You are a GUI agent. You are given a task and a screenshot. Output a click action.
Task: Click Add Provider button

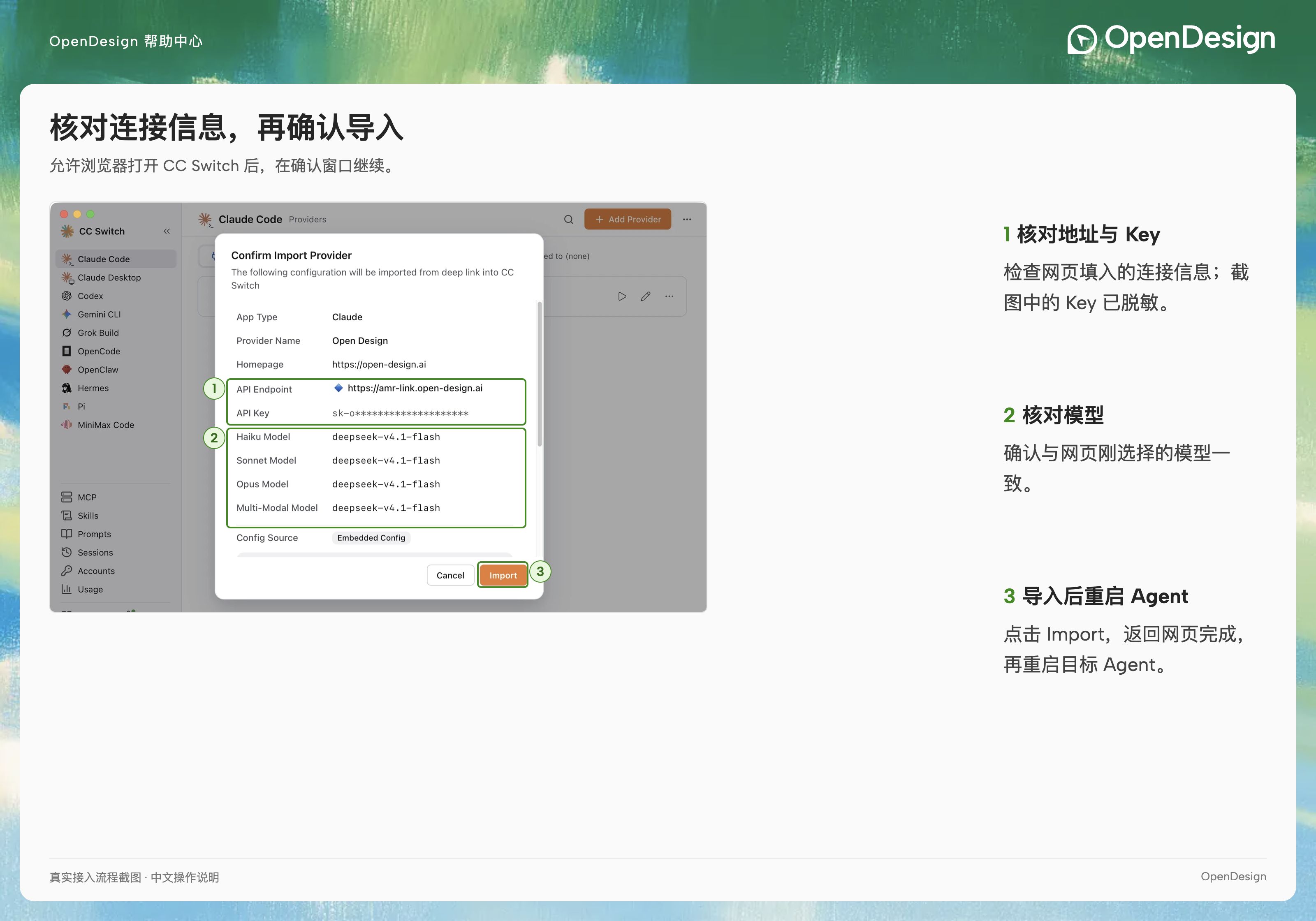pyautogui.click(x=628, y=219)
